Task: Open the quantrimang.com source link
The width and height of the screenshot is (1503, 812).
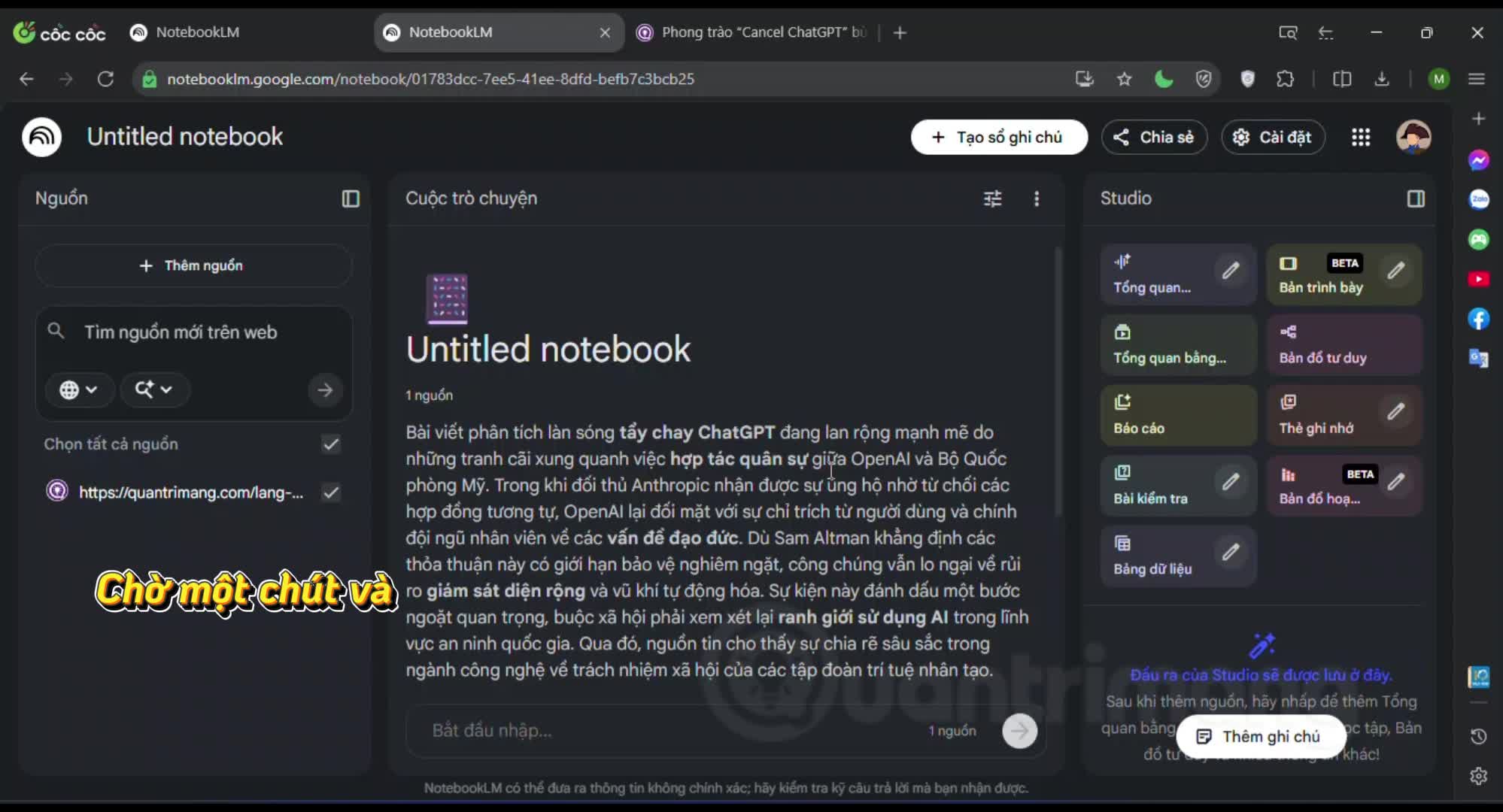Action: [191, 492]
